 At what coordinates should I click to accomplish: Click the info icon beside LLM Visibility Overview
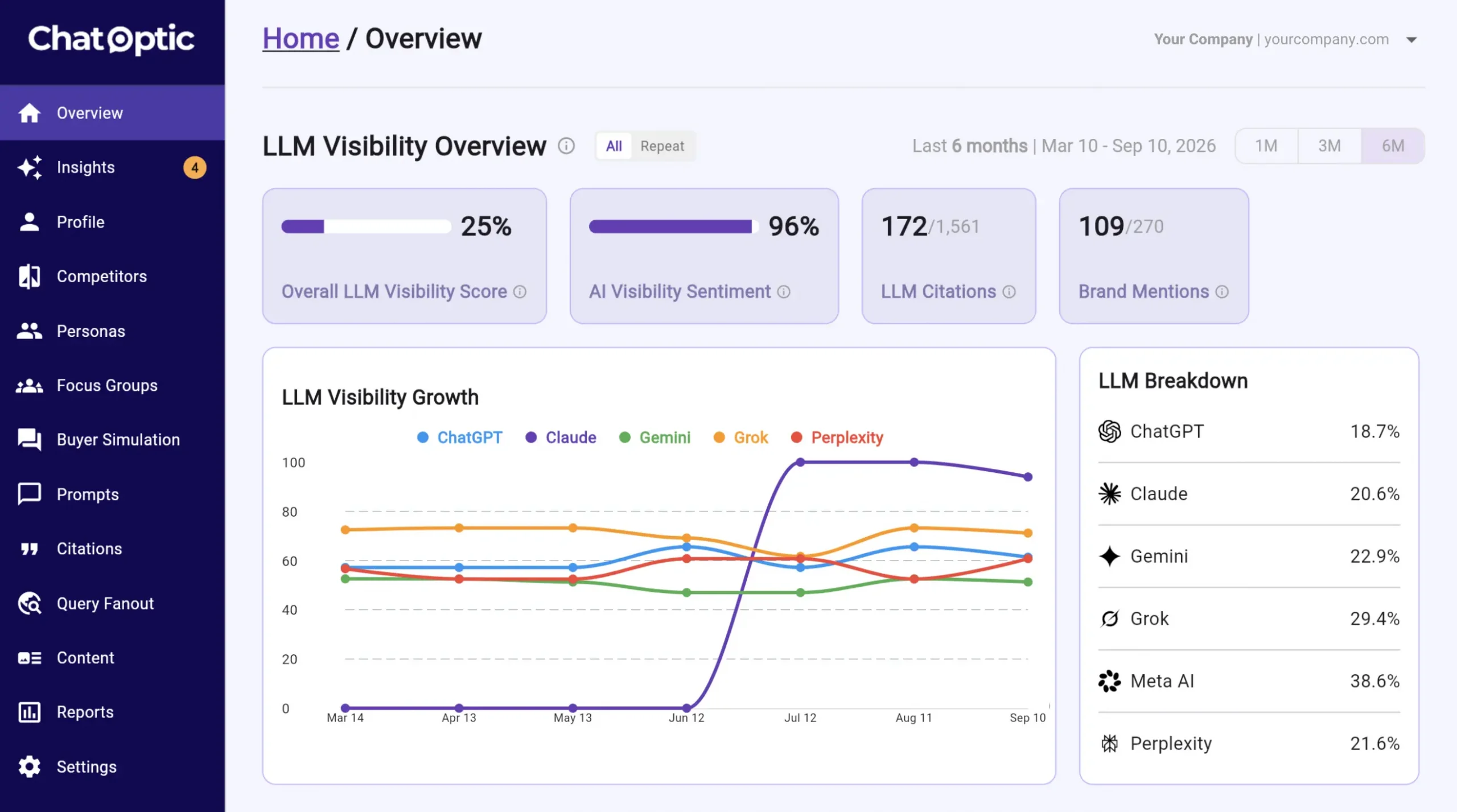[x=566, y=146]
